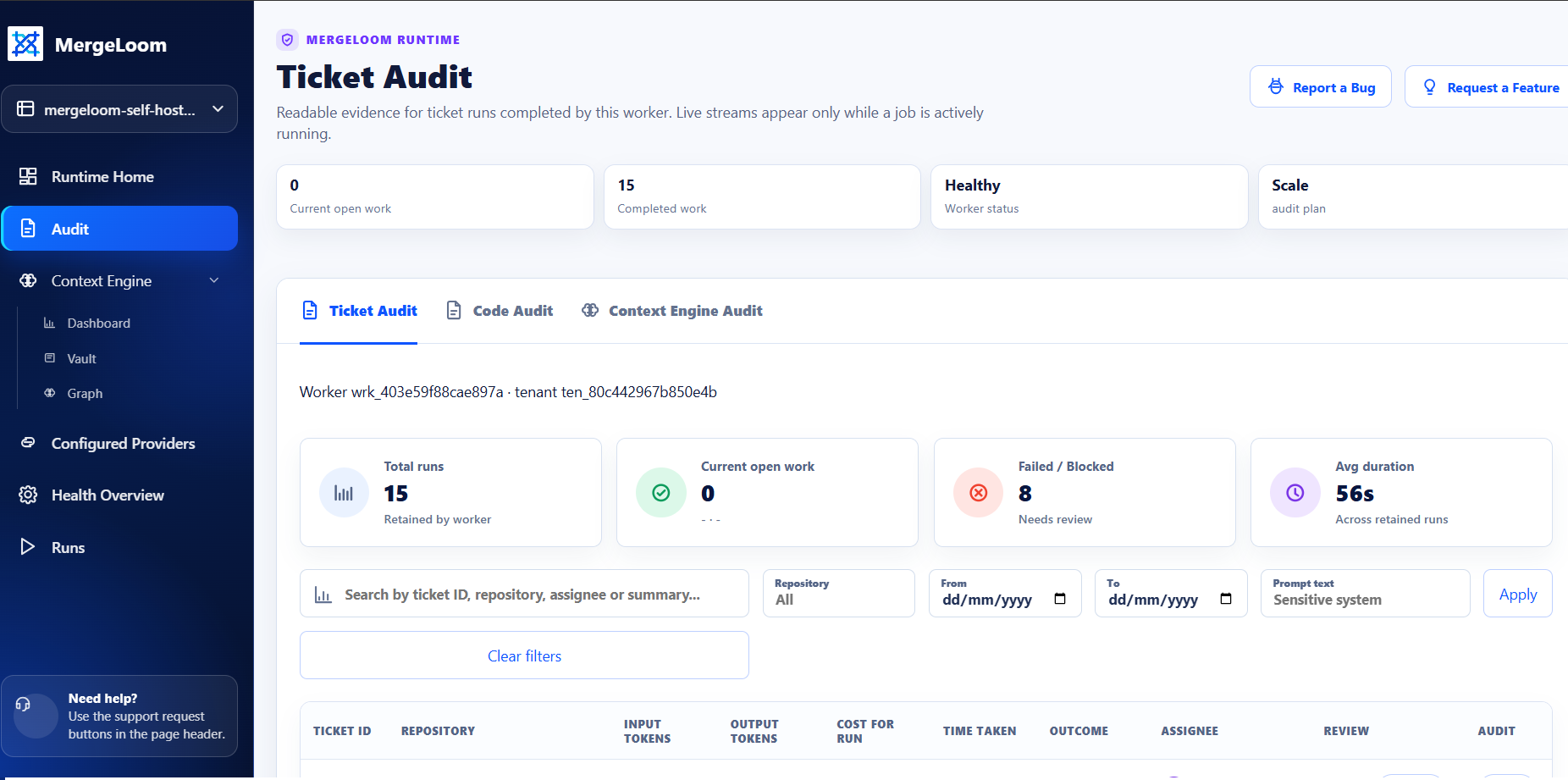Screen dimensions: 1568x780
Task: Click the Dashboard chart icon
Action: pyautogui.click(x=50, y=323)
